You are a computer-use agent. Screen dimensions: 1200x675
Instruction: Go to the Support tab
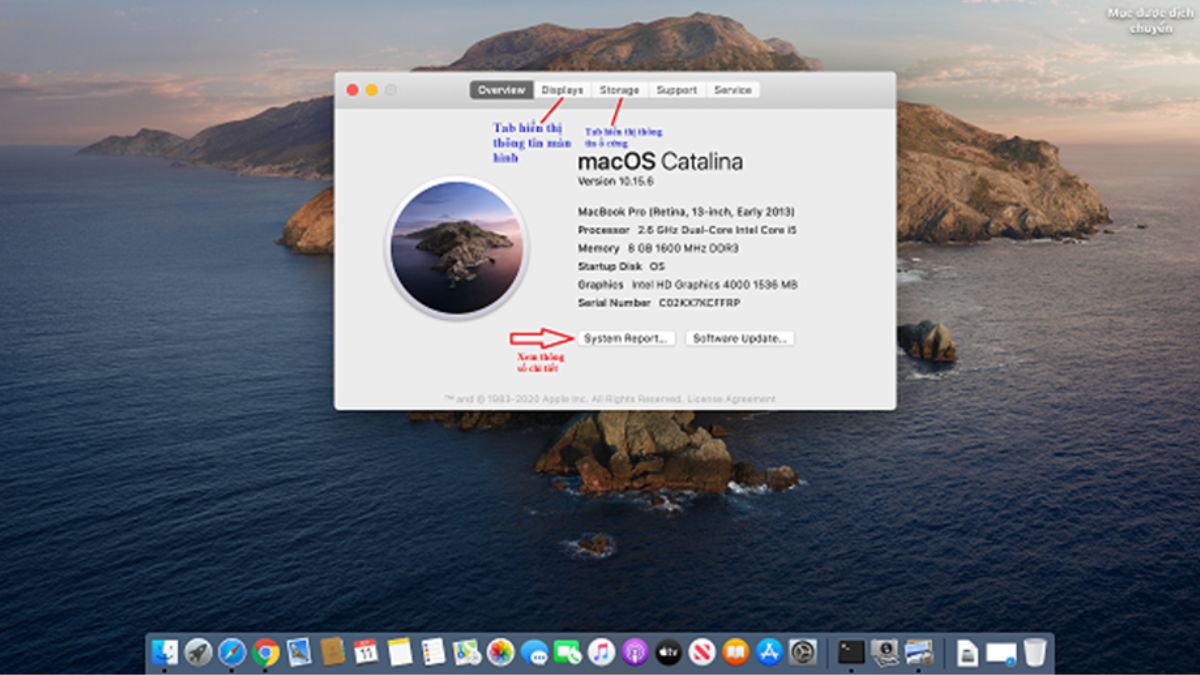click(677, 90)
